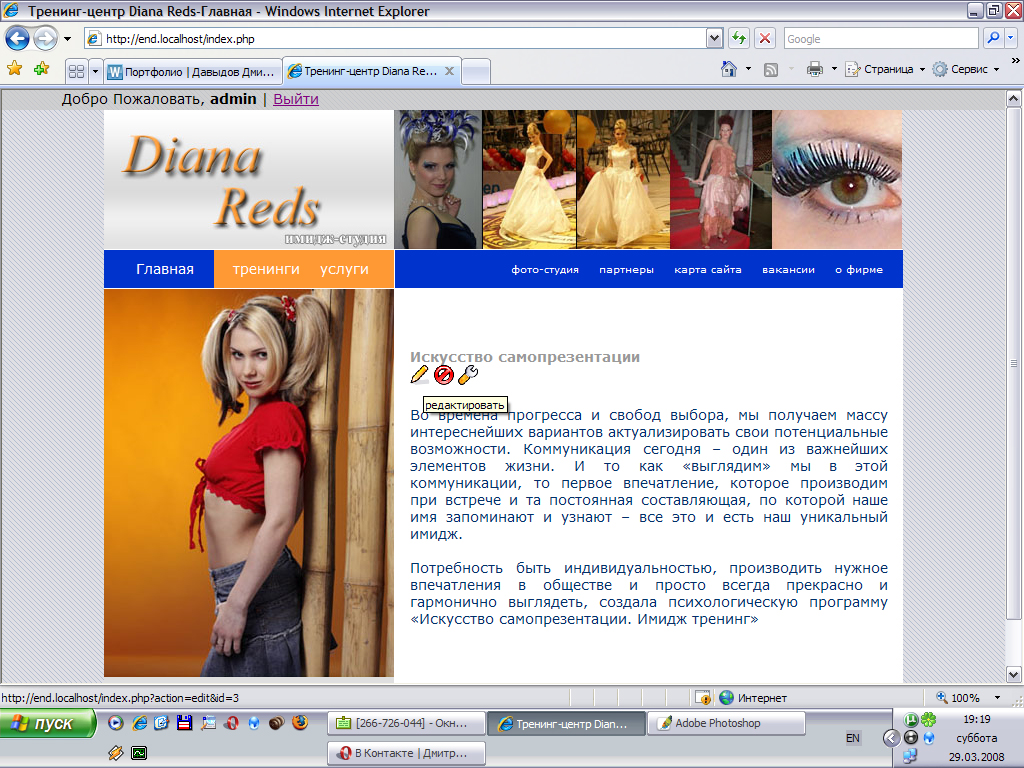
Task: Switch to the Портфолио Давыдов browser tab
Action: click(193, 71)
